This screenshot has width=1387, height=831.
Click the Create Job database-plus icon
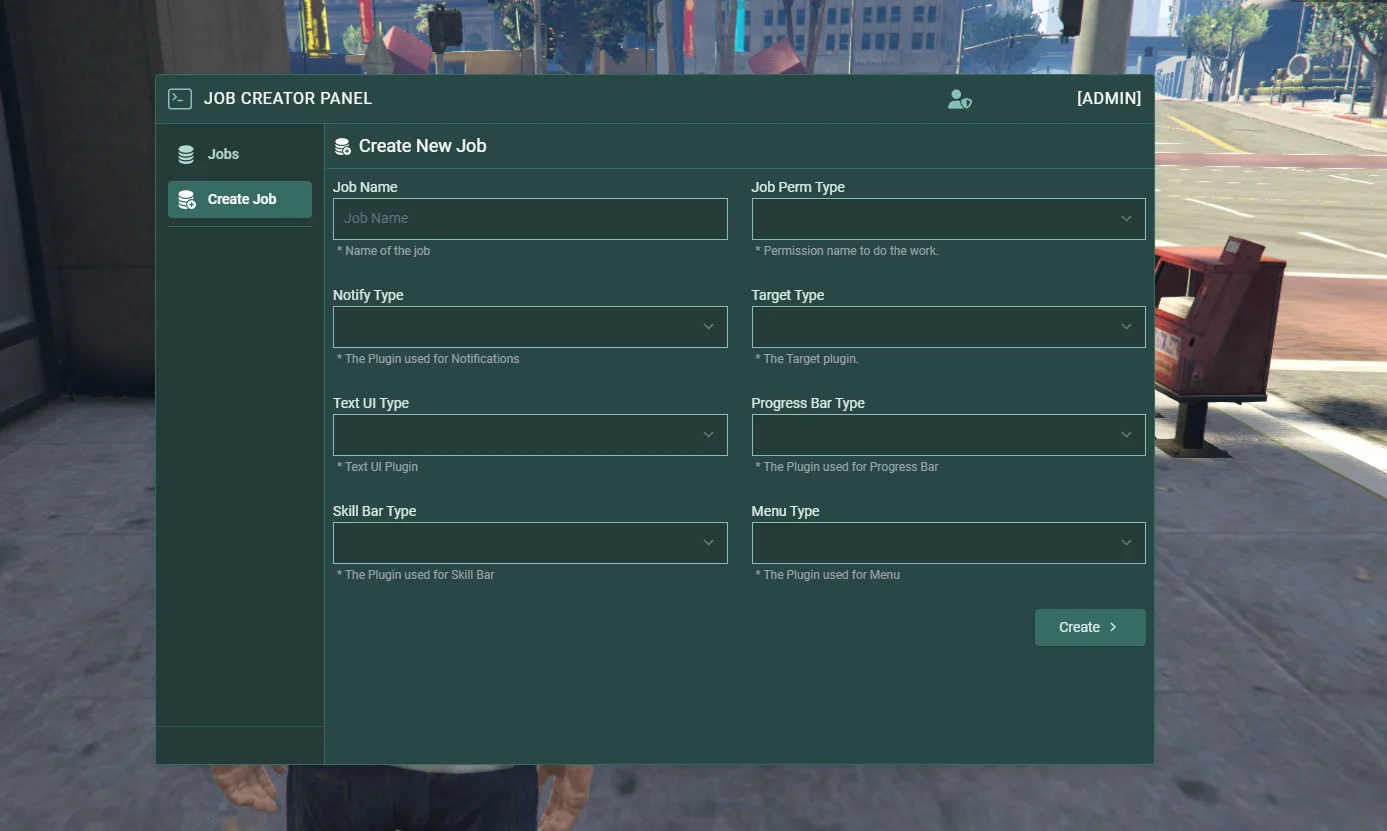187,200
